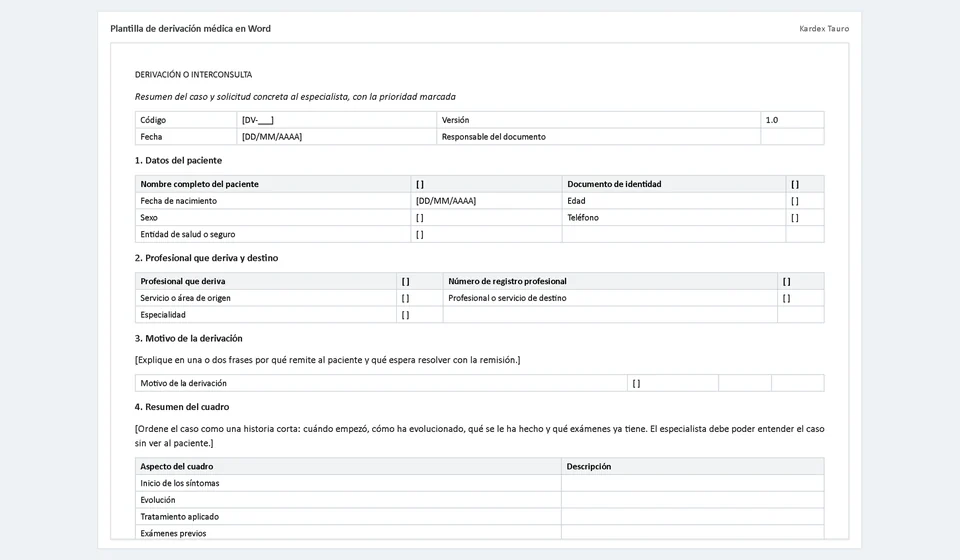Click the '4. Resumen del cuadro' heading
Screen dimensions: 960x560
click(x=182, y=407)
